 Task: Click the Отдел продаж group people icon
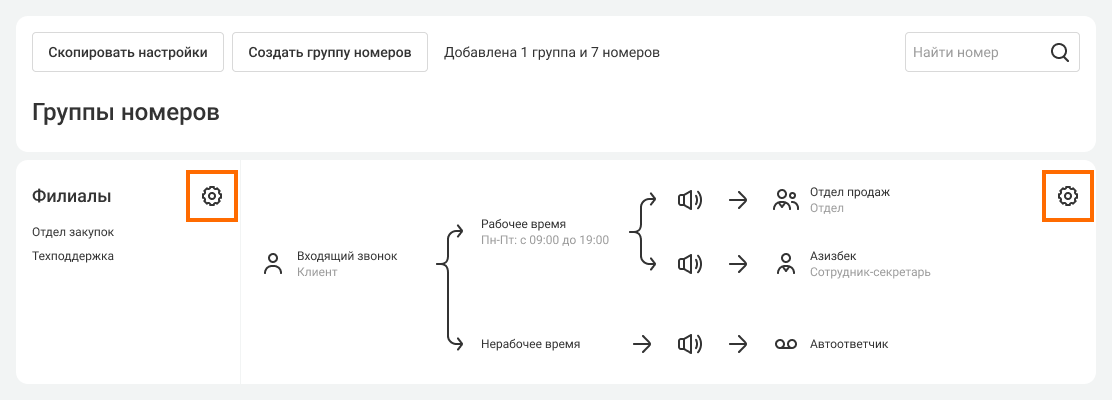pyautogui.click(x=786, y=200)
